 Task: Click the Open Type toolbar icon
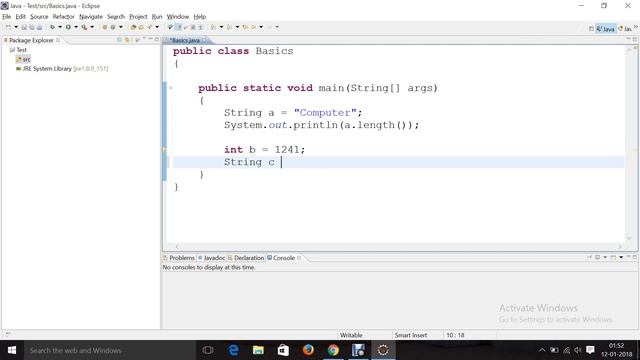133,27
